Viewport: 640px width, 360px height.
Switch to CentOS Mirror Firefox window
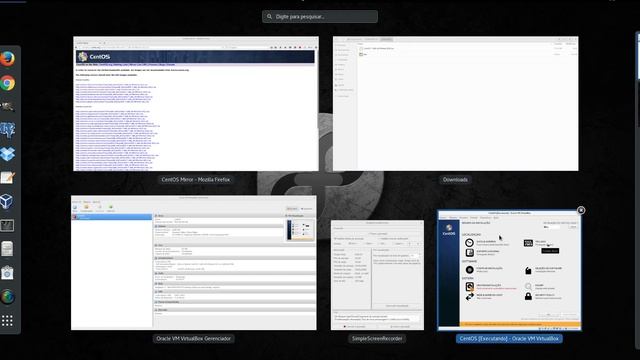pos(196,104)
